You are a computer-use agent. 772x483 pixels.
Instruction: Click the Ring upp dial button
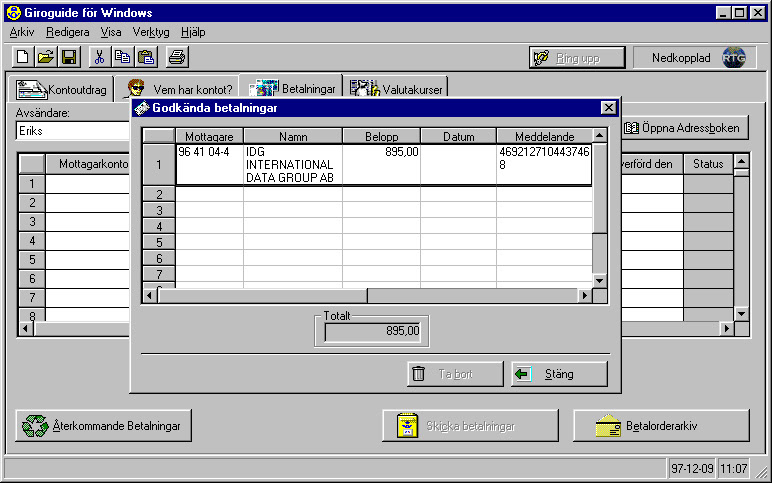[577, 58]
